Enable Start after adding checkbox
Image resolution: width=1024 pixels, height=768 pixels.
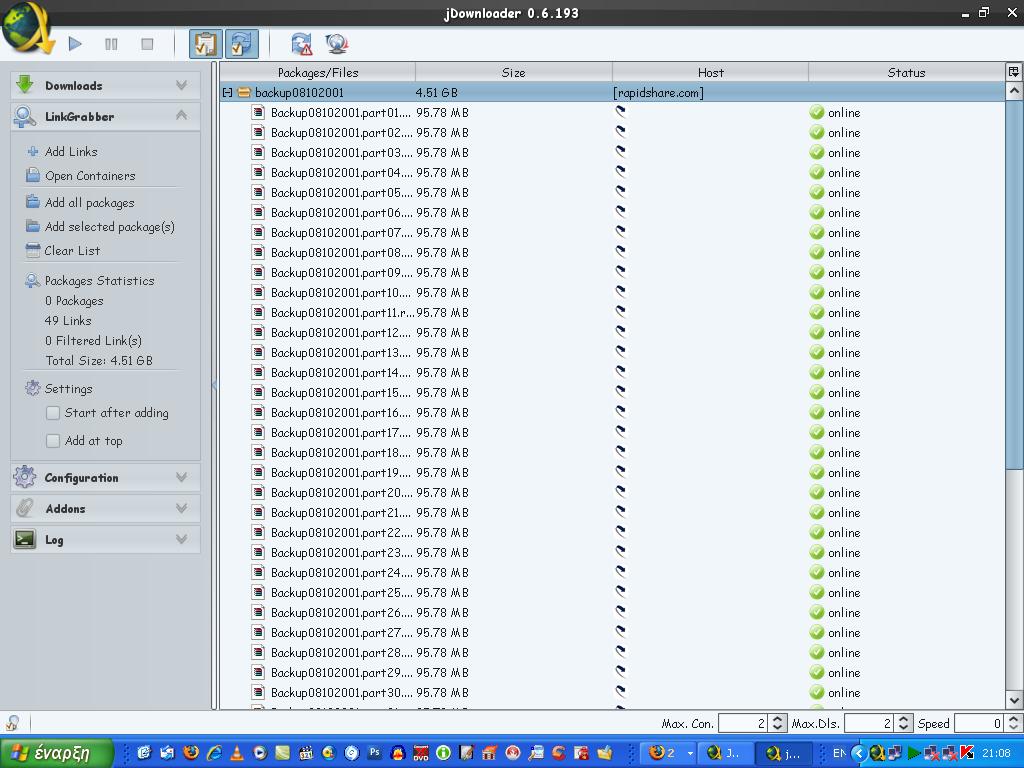tap(54, 413)
